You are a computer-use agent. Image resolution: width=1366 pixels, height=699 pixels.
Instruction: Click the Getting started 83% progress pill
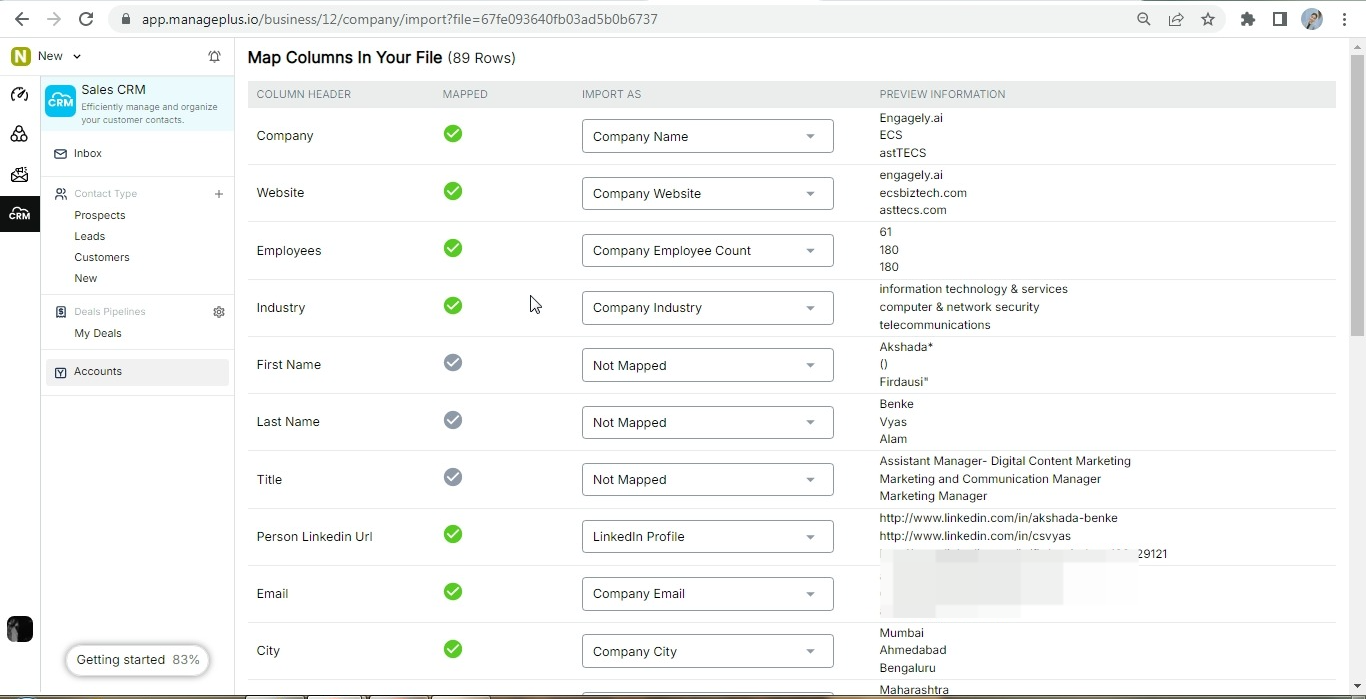[137, 660]
